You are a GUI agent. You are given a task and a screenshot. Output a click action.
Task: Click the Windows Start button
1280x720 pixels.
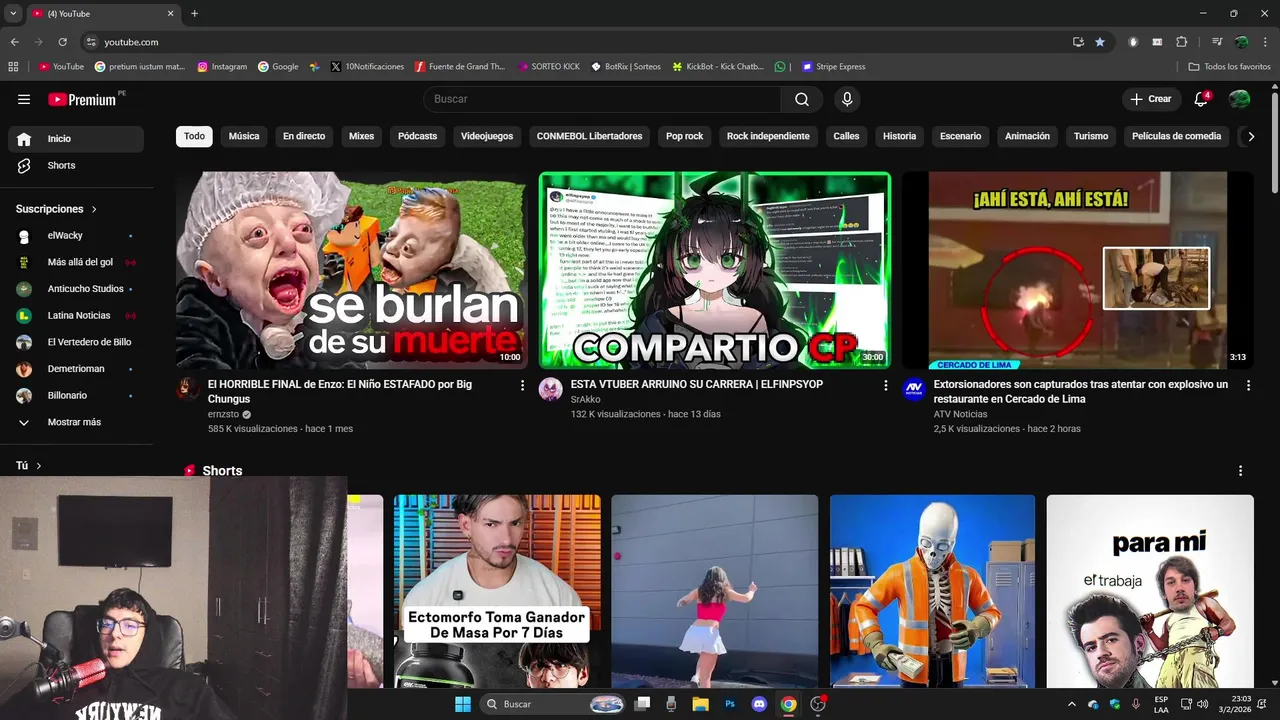click(463, 704)
